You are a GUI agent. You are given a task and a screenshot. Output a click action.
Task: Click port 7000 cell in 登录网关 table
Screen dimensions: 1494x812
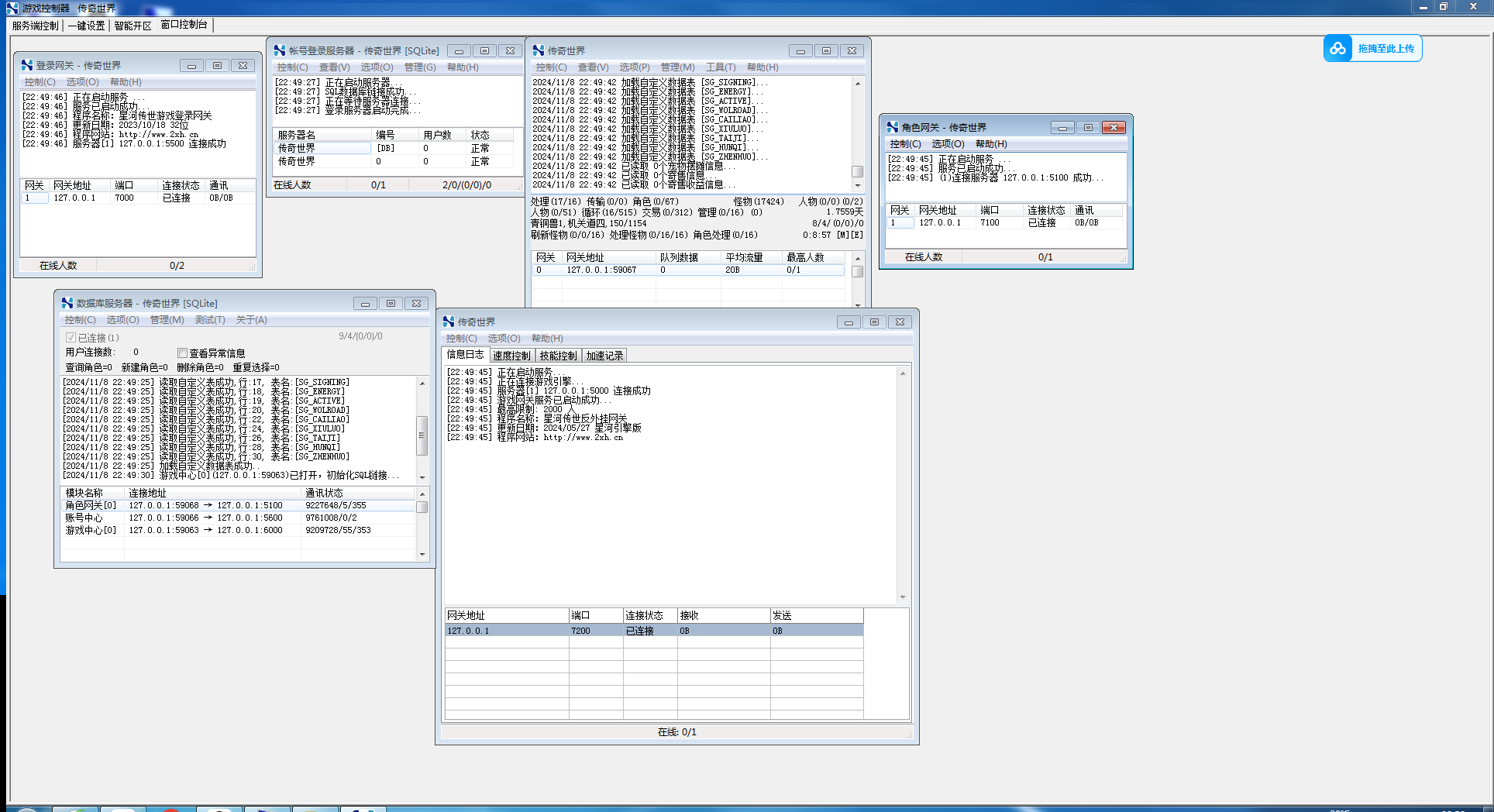[124, 198]
